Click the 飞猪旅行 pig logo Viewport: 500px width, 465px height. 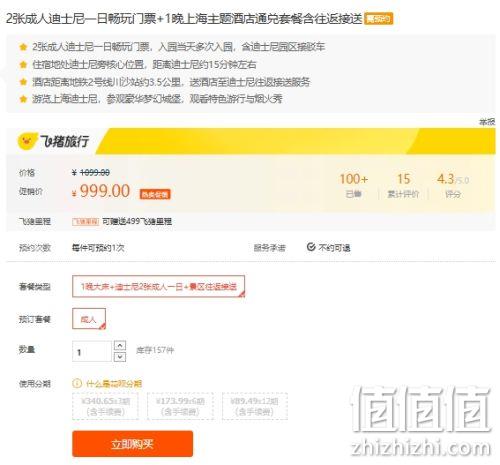pos(27,141)
